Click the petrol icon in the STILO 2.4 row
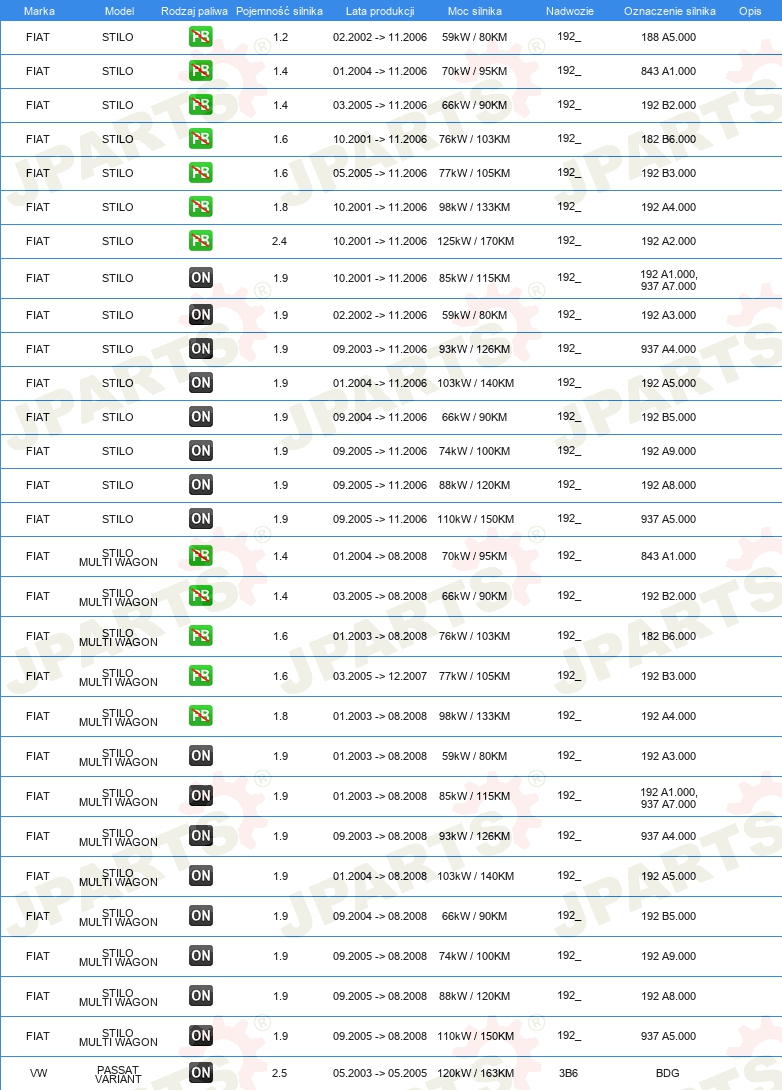This screenshot has height=1090, width=782. [x=200, y=241]
